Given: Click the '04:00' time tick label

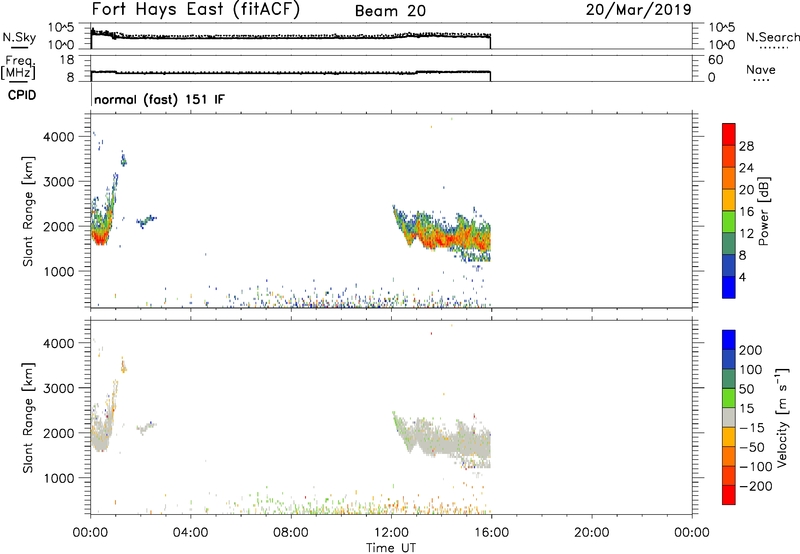Looking at the screenshot, I should pyautogui.click(x=190, y=533).
